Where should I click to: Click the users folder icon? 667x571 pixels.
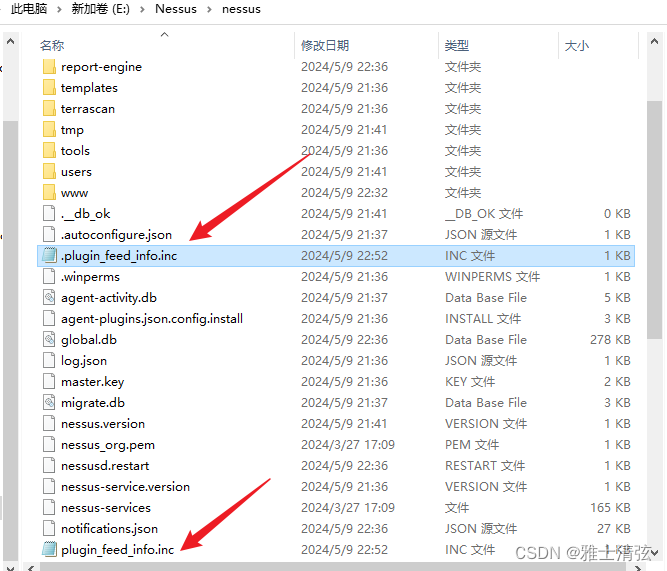49,172
